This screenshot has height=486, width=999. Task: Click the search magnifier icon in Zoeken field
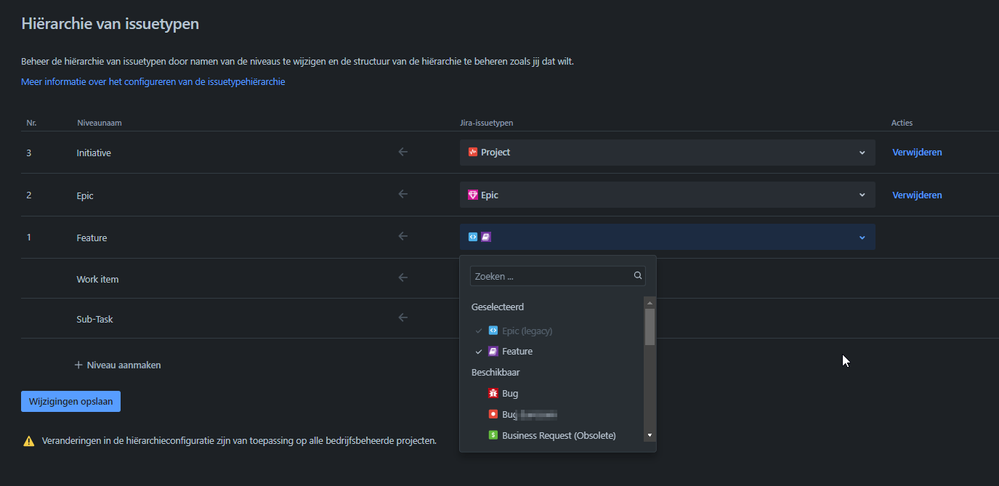[x=638, y=276]
